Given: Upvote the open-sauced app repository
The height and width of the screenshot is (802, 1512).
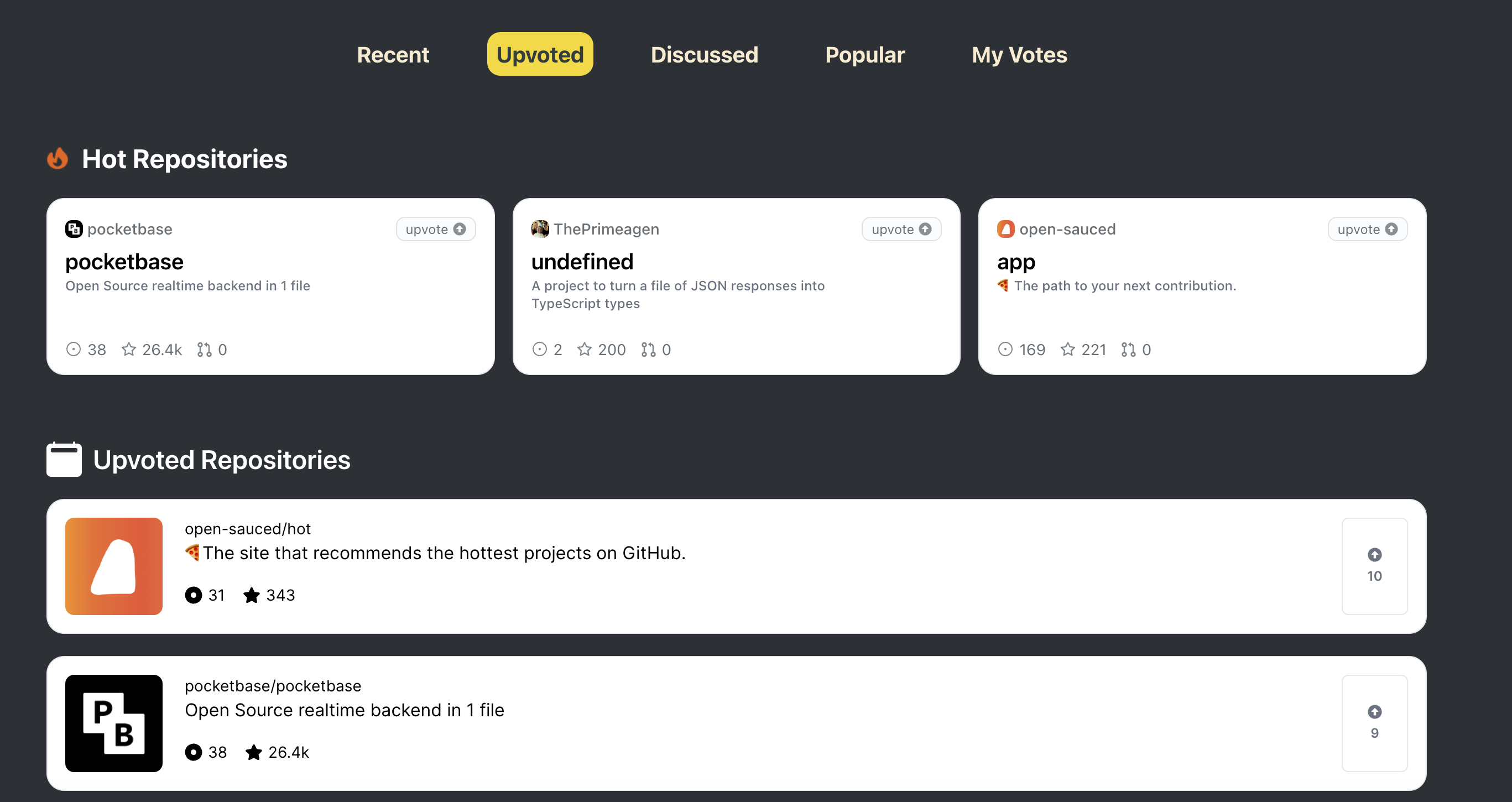Looking at the screenshot, I should click(x=1367, y=229).
